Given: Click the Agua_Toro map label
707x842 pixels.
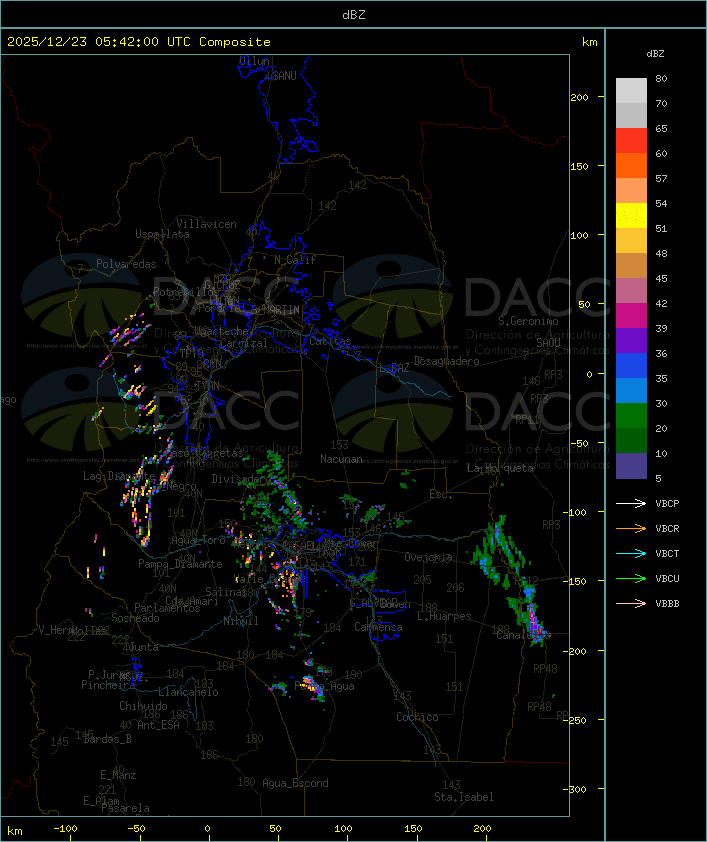Looking at the screenshot, I should click(198, 541).
